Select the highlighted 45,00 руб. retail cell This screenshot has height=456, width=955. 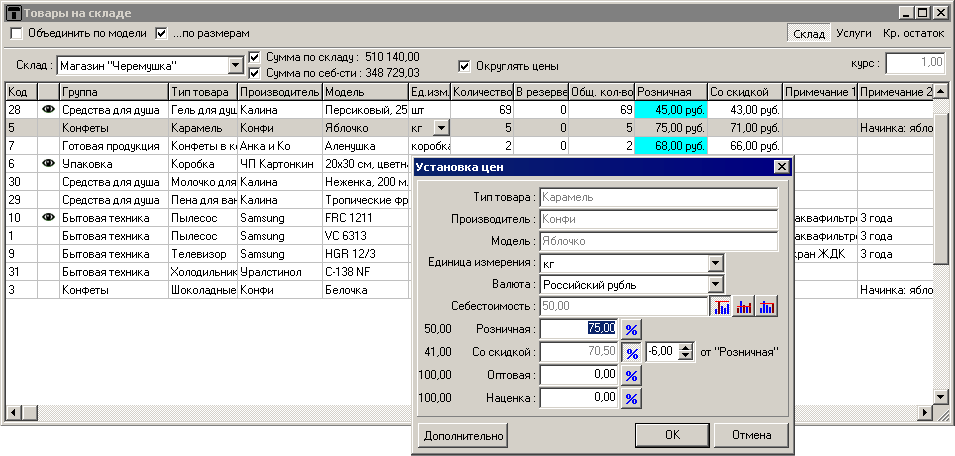(671, 110)
